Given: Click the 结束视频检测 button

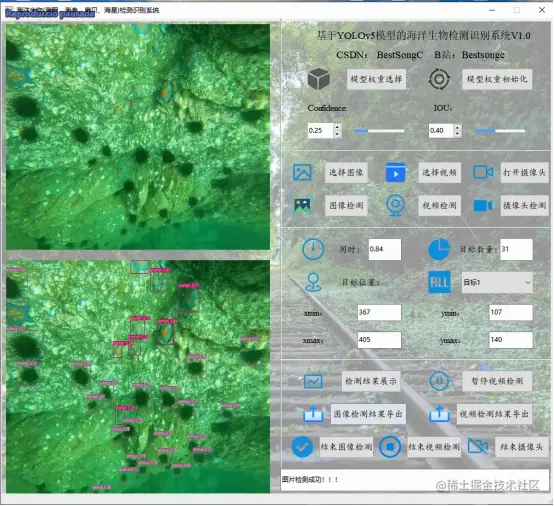Looking at the screenshot, I should pos(434,447).
